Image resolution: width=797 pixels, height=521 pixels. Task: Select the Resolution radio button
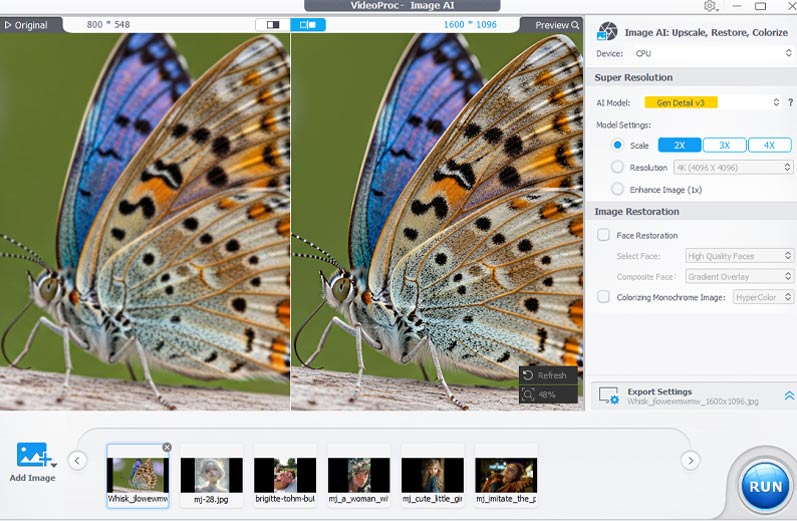[618, 167]
